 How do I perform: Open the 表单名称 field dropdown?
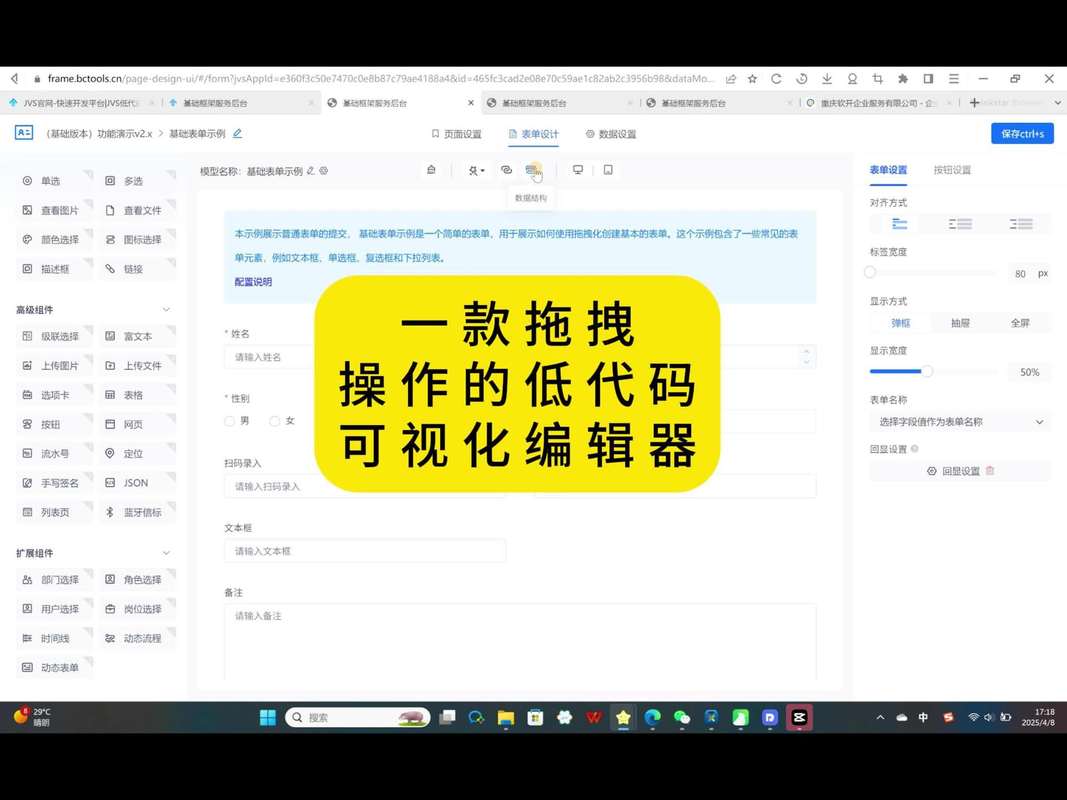click(960, 422)
